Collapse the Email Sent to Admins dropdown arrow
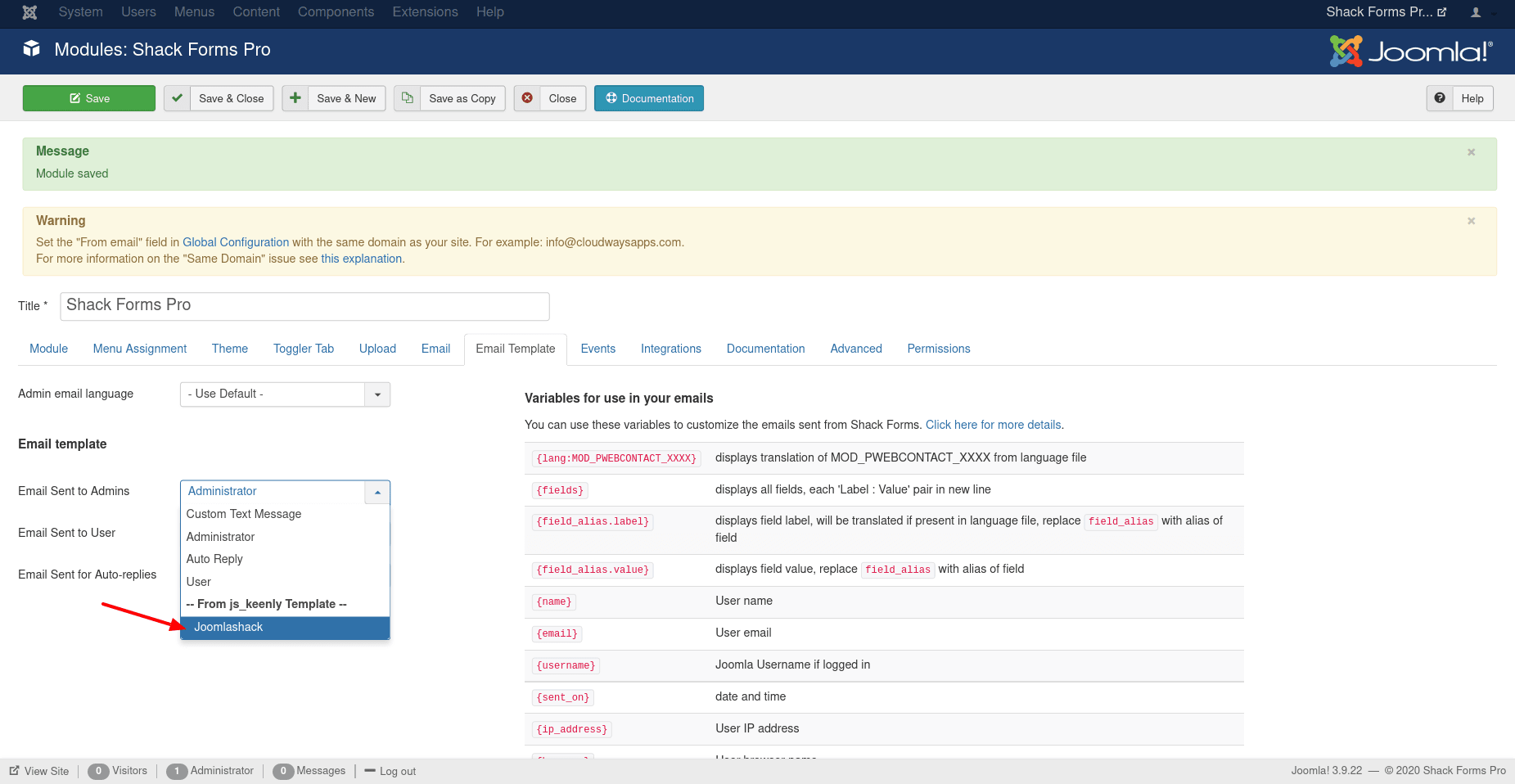 pyautogui.click(x=377, y=492)
